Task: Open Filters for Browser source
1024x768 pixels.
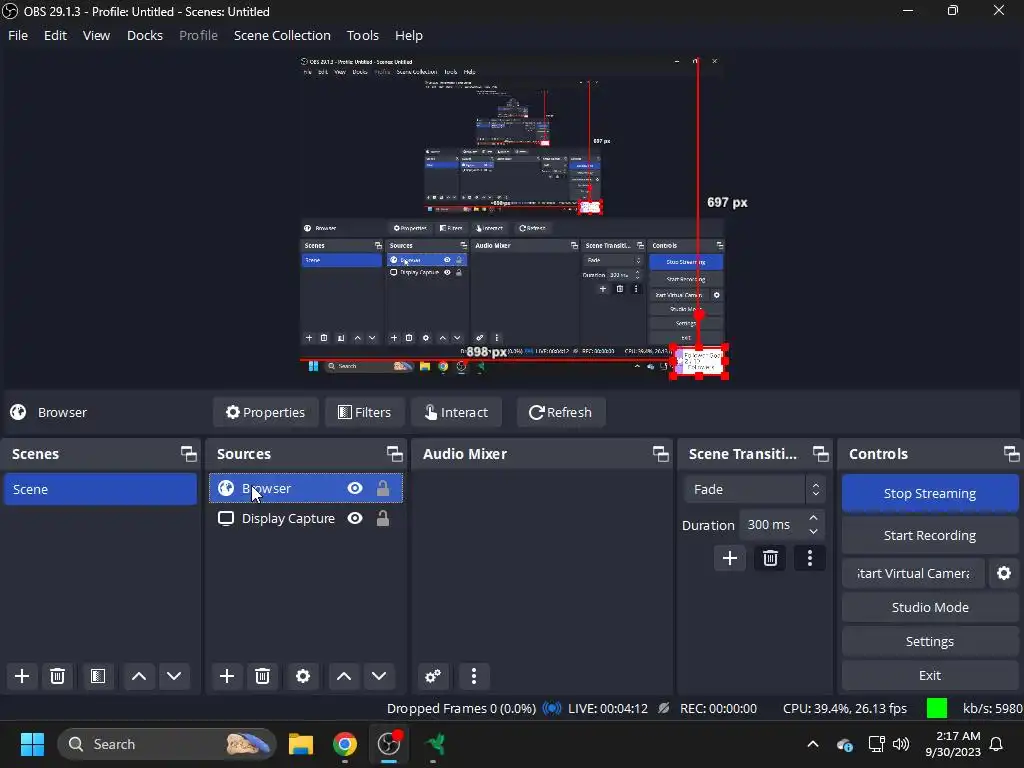Action: pos(364,412)
